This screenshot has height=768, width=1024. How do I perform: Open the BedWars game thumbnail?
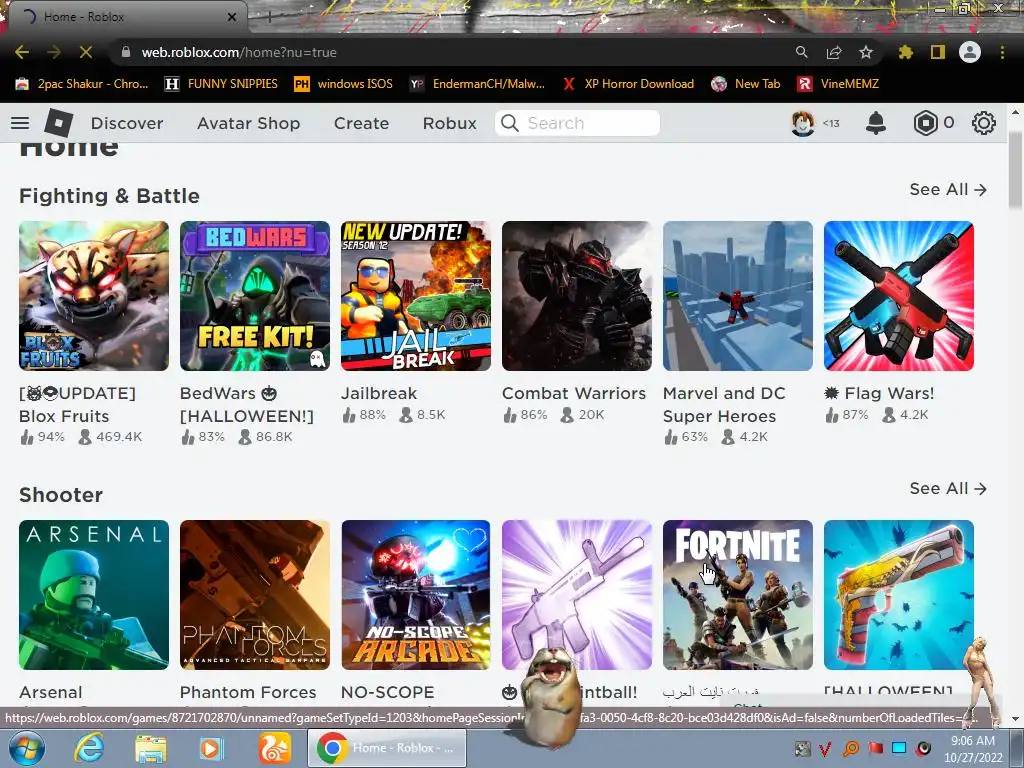(255, 296)
